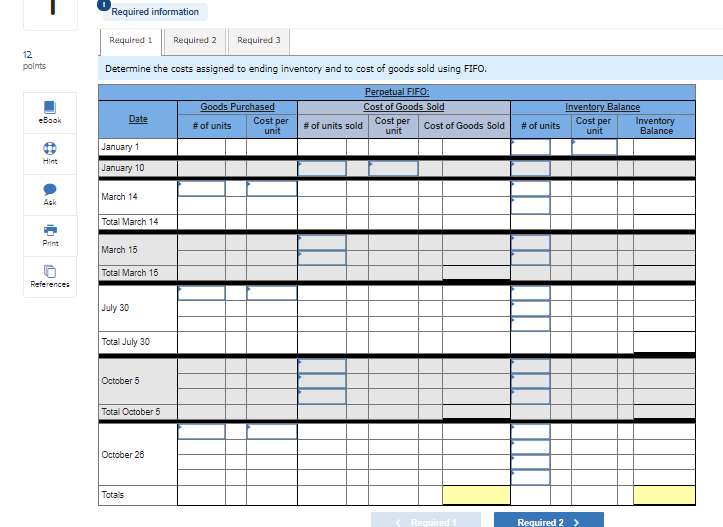Click the yellow Totals inventory balance cell

[x=664, y=495]
